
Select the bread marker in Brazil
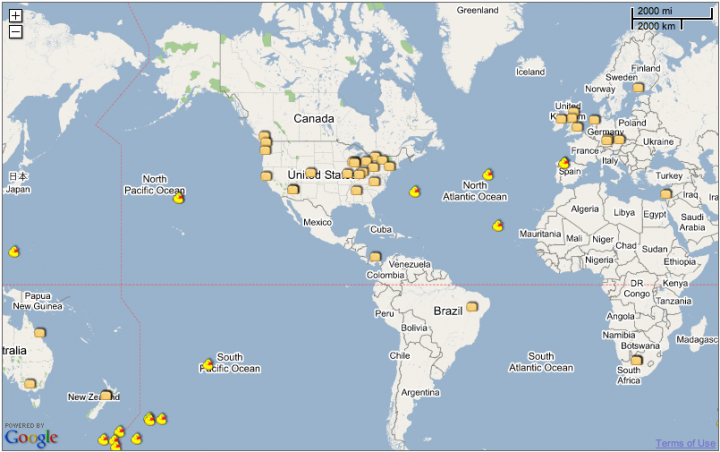pos(472,306)
